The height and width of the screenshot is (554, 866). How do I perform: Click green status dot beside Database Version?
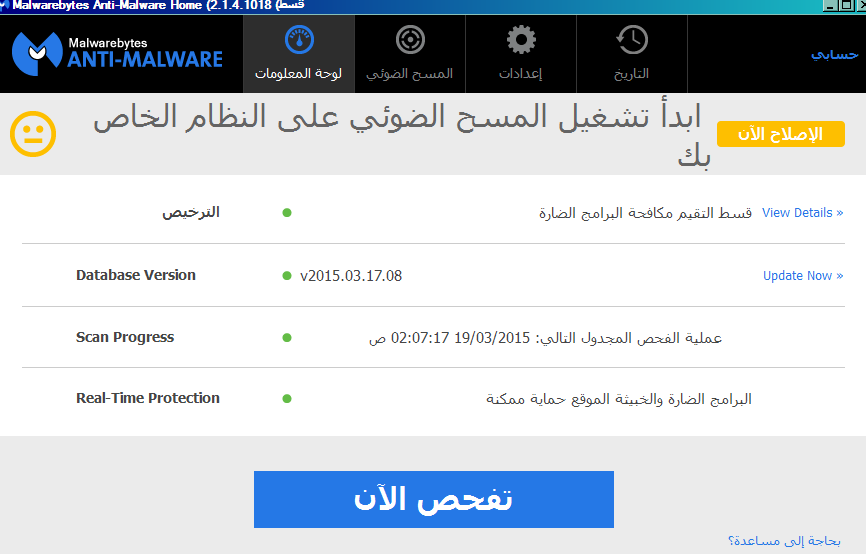[x=287, y=276]
